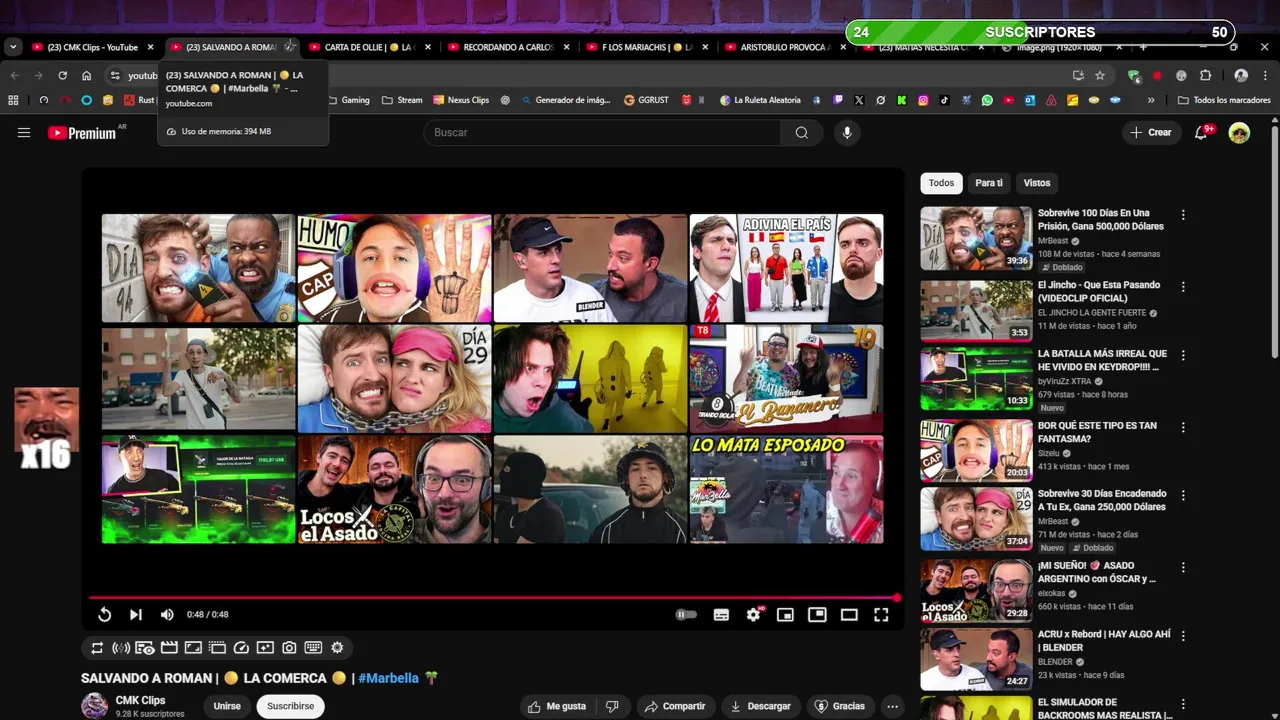Click the screenshot camera icon below player
Screen dimensions: 1280x720
[x=289, y=648]
